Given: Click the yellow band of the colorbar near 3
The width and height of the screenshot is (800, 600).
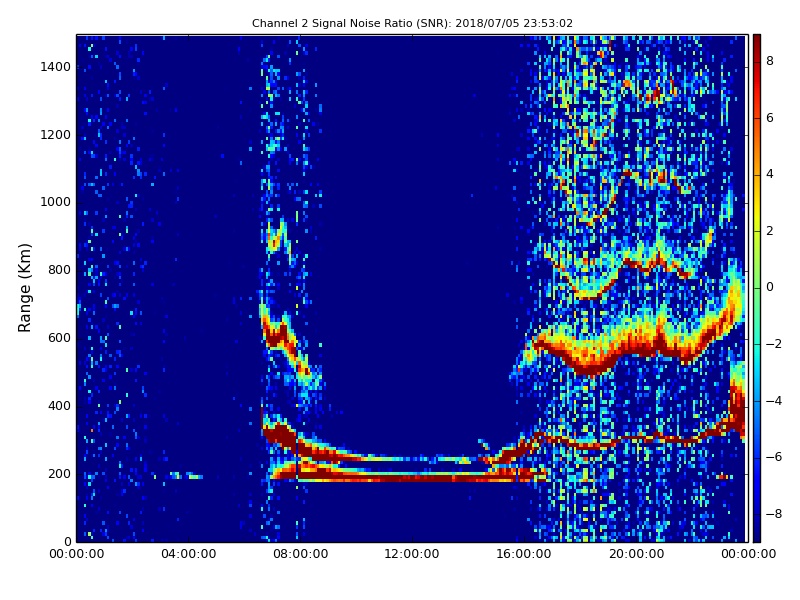Looking at the screenshot, I should pos(757,203).
